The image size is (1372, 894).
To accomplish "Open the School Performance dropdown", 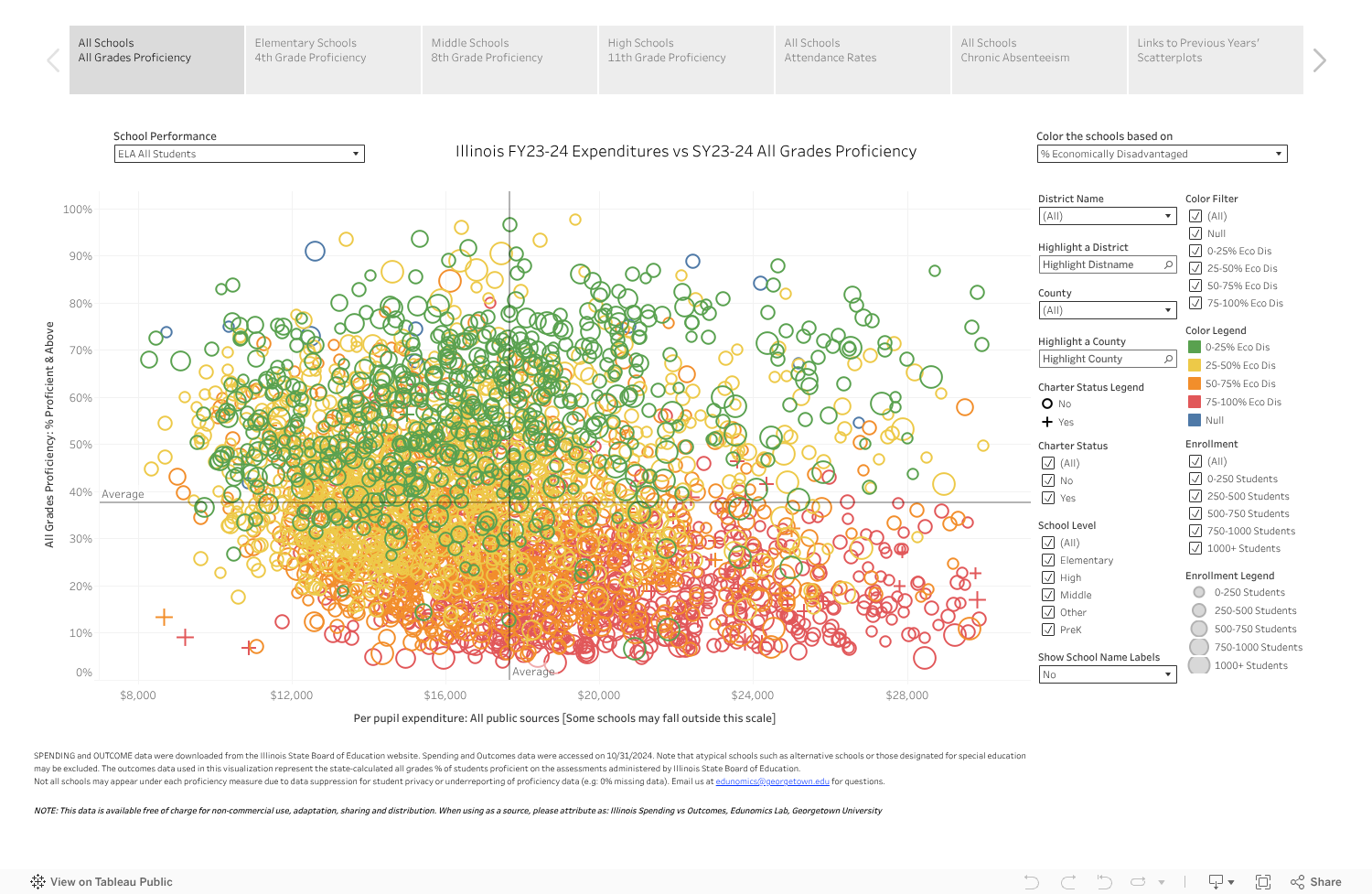I will pos(239,154).
